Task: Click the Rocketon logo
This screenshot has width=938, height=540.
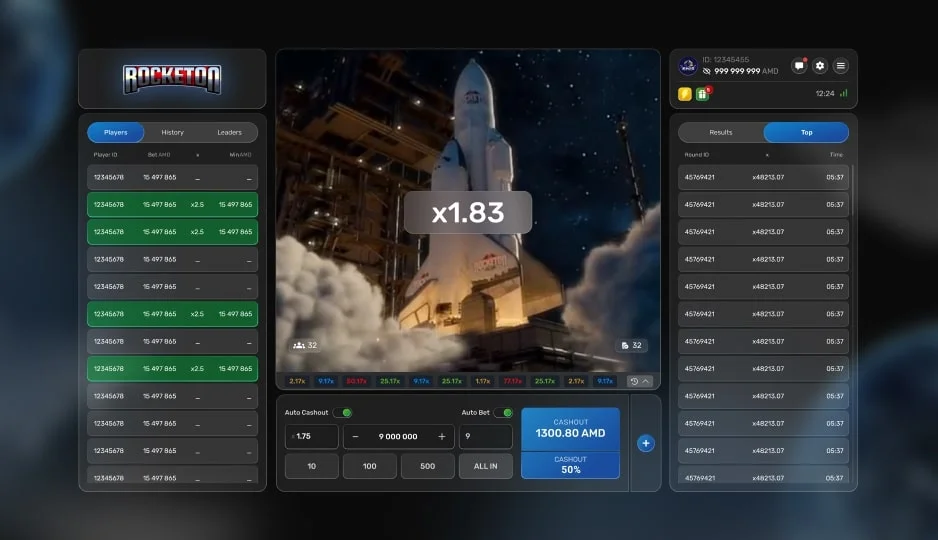Action: 172,79
